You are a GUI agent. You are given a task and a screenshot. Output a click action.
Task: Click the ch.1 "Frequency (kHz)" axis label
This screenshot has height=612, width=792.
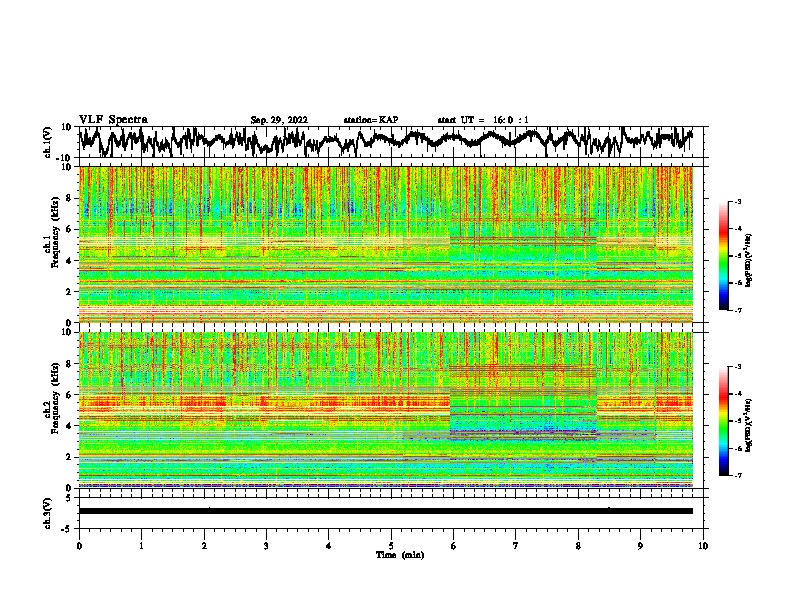(55, 233)
